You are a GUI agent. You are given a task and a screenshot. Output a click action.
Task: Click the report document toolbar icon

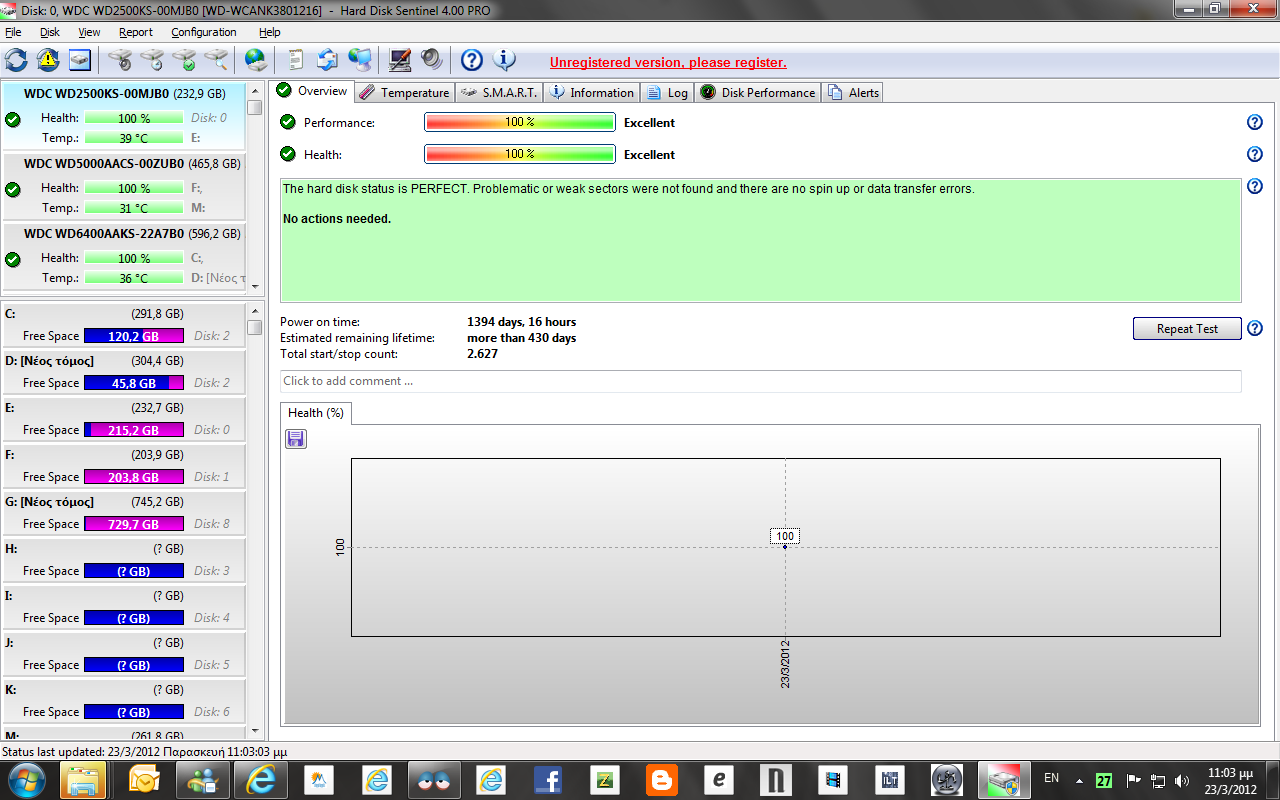click(296, 59)
